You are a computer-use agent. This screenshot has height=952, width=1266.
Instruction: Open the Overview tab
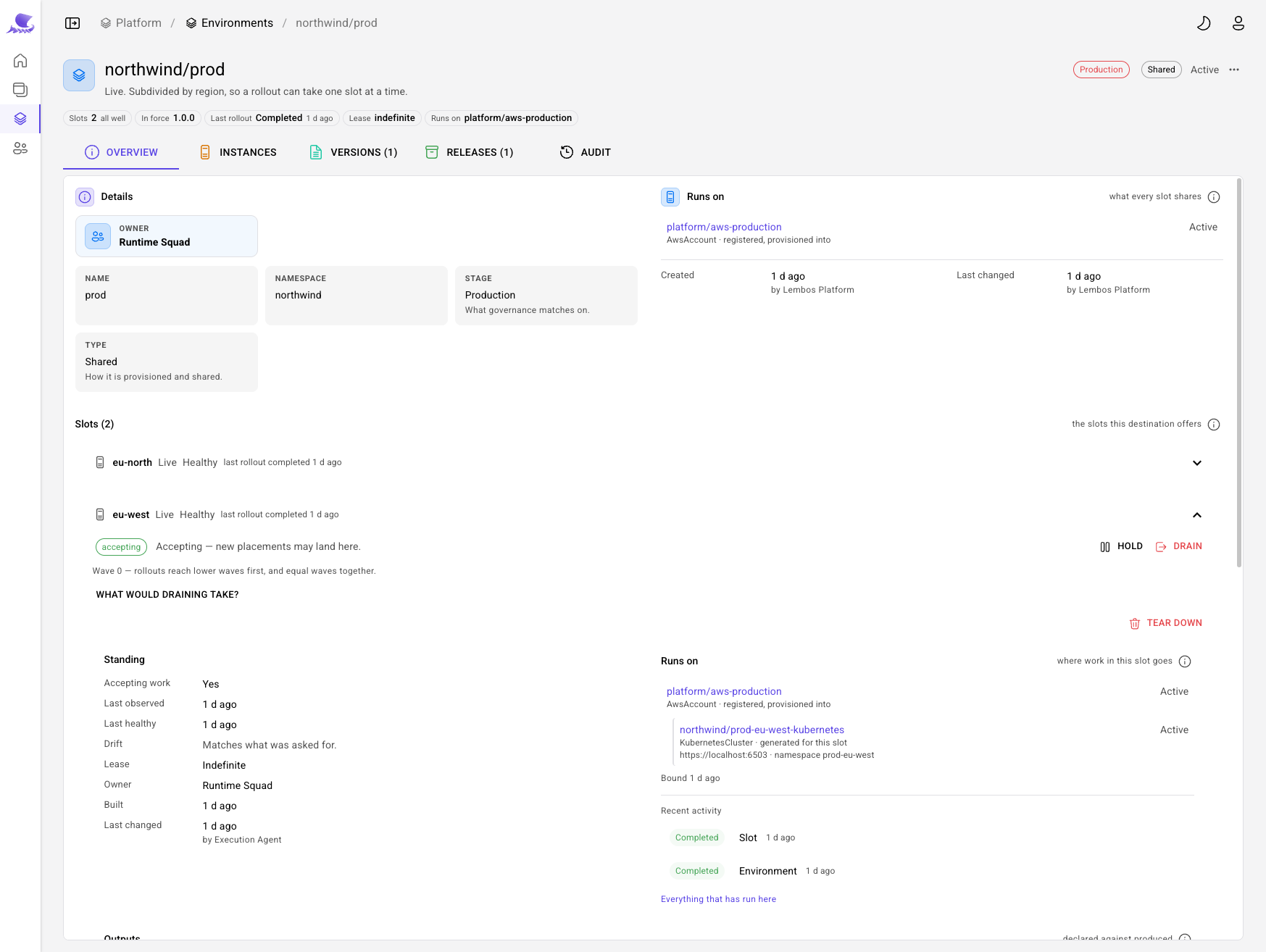(121, 152)
